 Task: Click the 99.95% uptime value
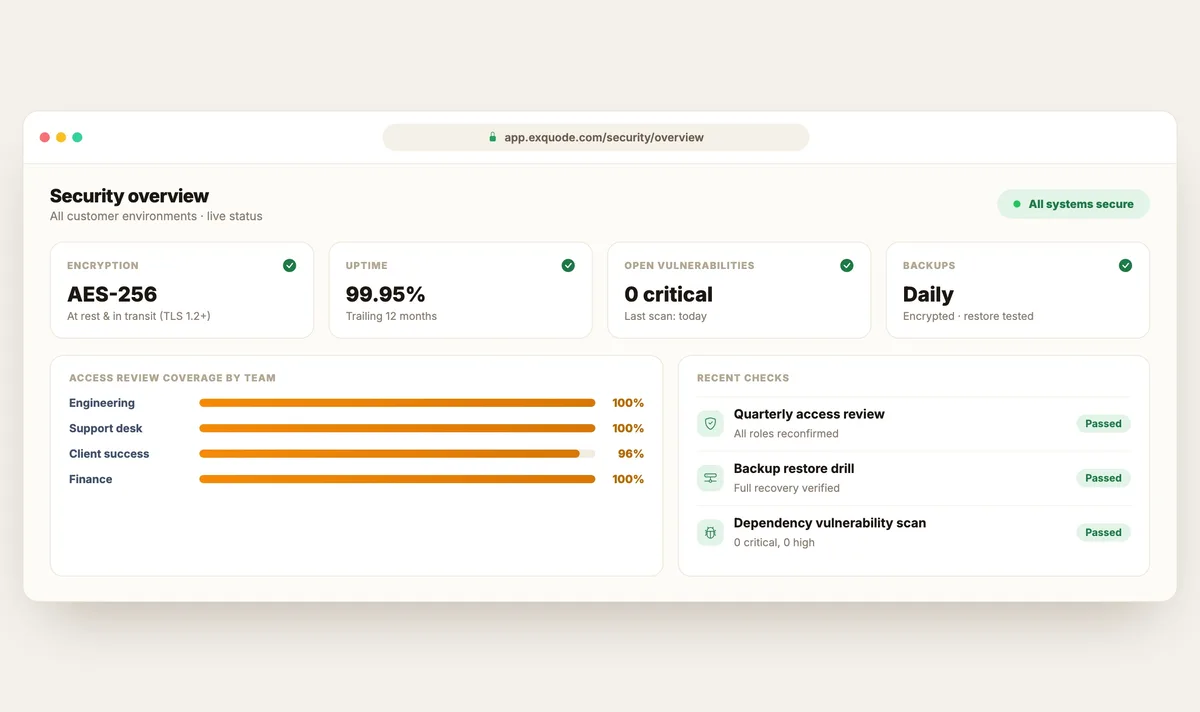pos(385,294)
